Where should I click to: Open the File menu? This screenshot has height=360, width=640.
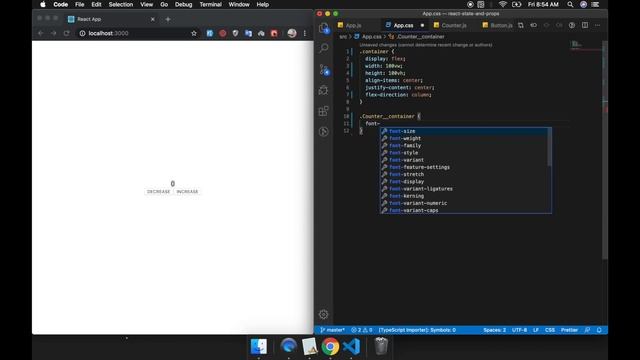(80, 4)
